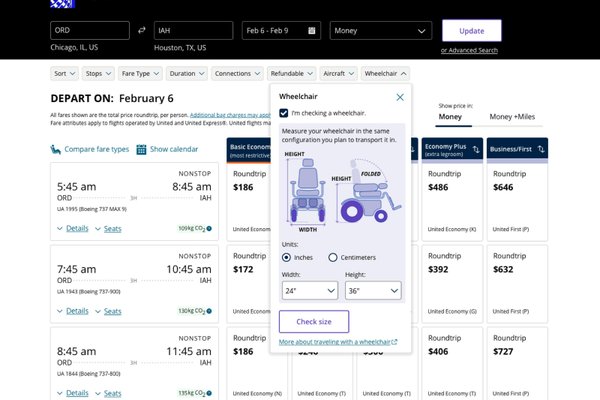Click the CO2 info icon for 7:45 am flight
The height and width of the screenshot is (400, 600).
pos(209,311)
